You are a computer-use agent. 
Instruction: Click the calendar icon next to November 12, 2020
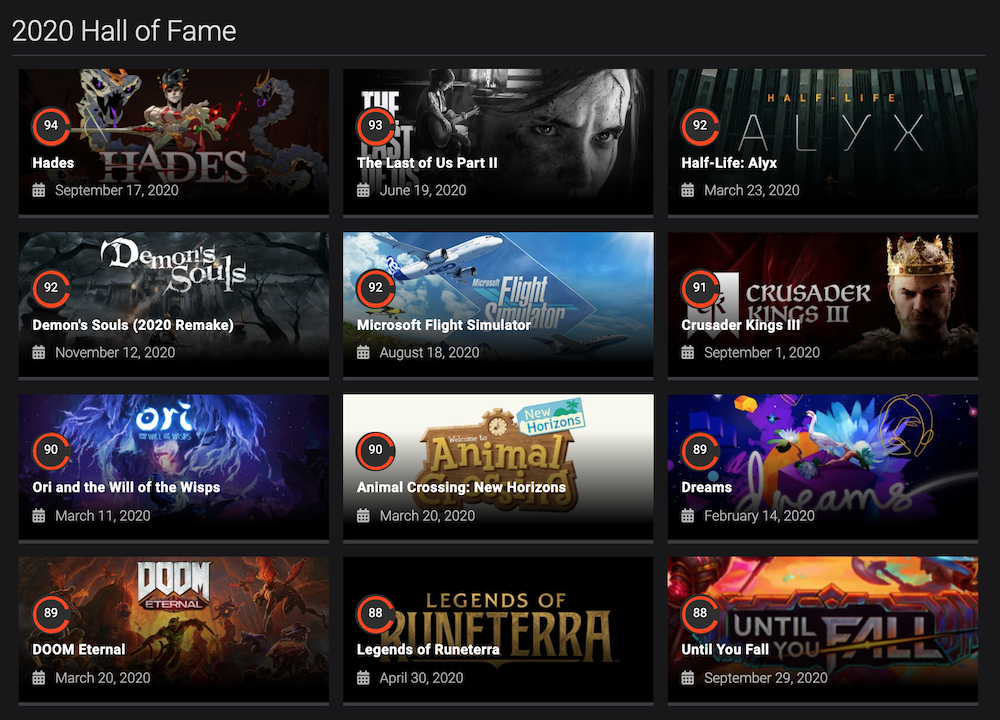click(39, 353)
